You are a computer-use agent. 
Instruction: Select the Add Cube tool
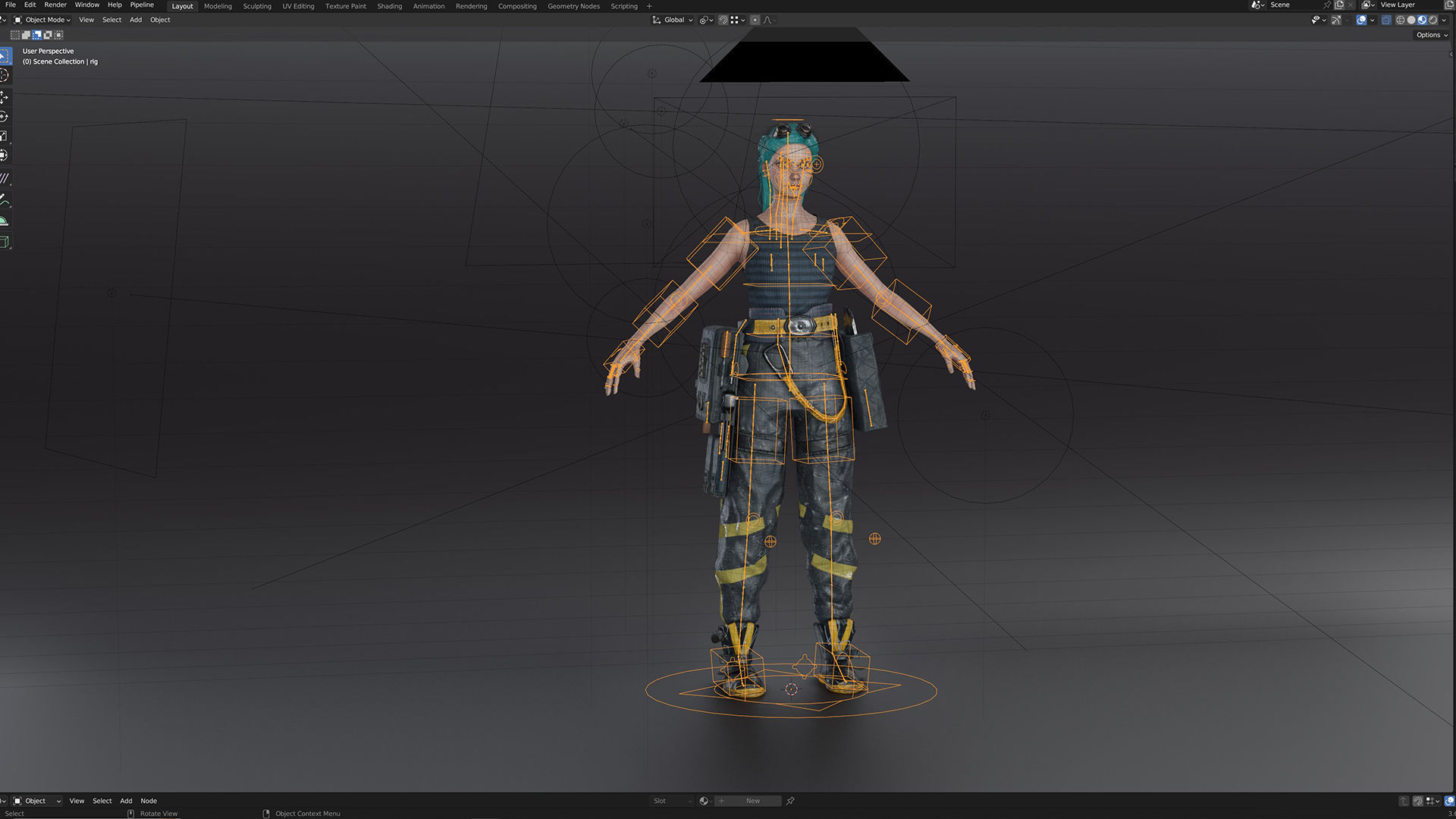tap(4, 242)
